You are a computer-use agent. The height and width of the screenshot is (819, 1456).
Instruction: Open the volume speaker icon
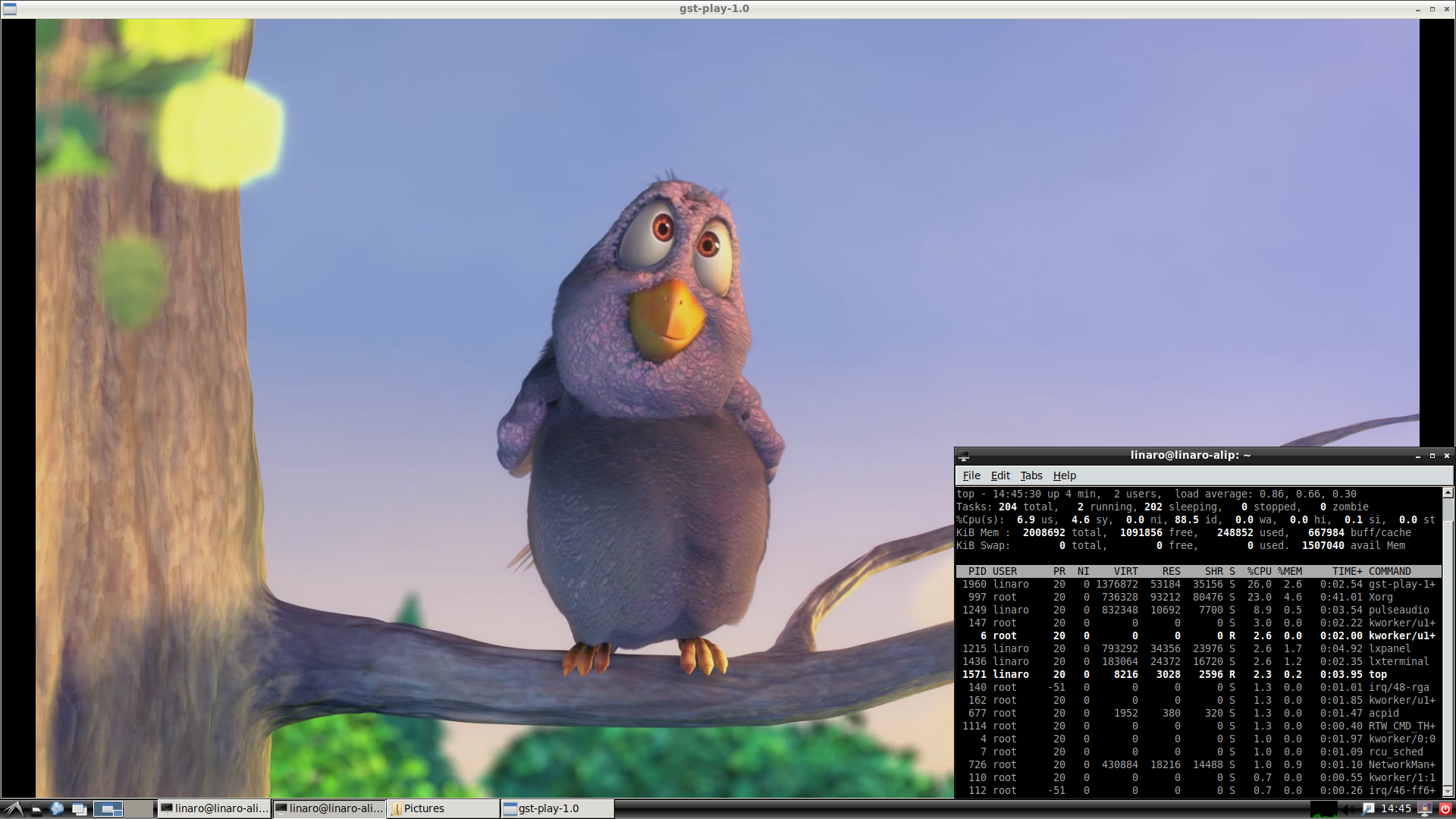pos(1348,809)
